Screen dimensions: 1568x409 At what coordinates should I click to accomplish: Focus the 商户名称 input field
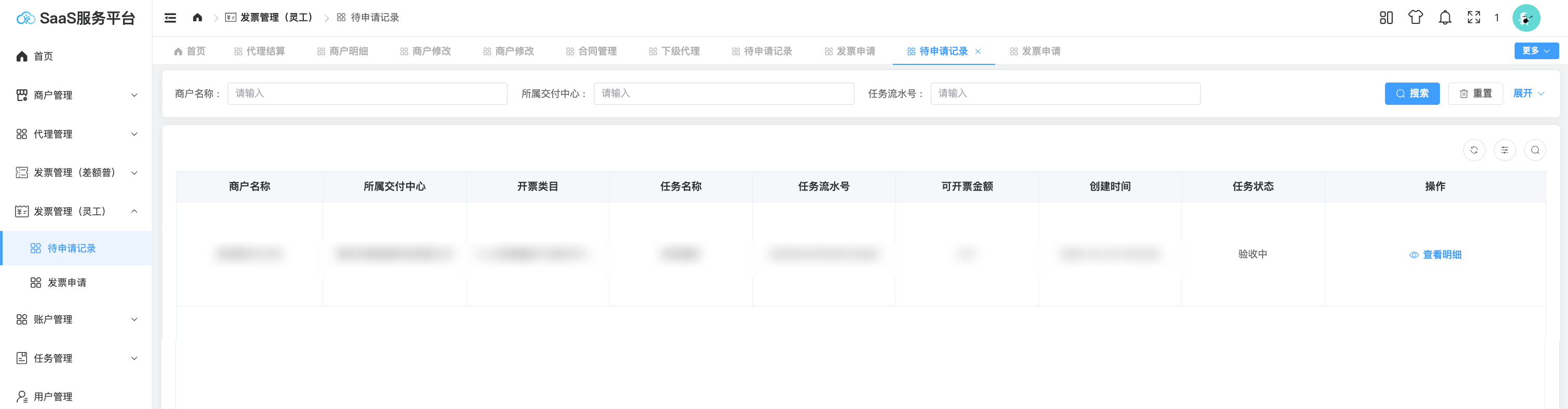click(367, 93)
